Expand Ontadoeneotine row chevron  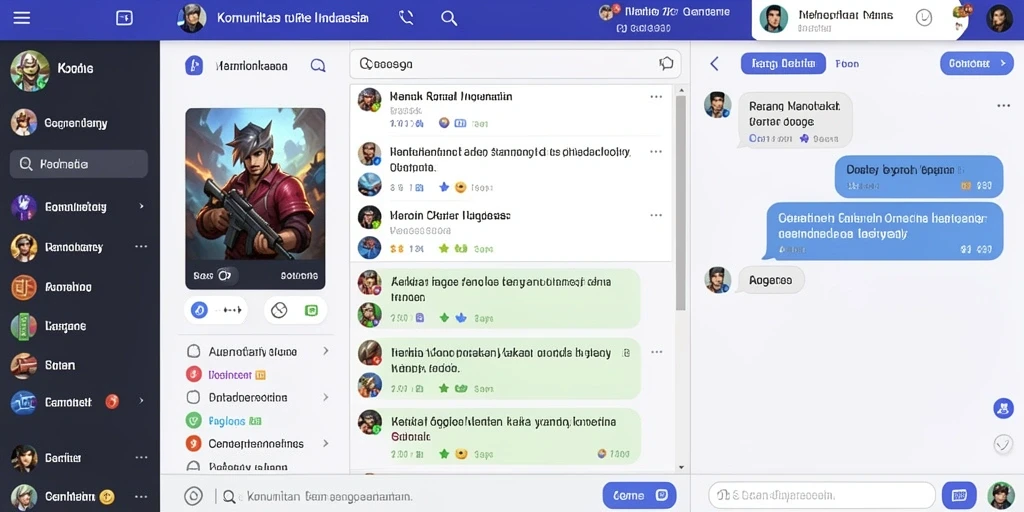325,397
